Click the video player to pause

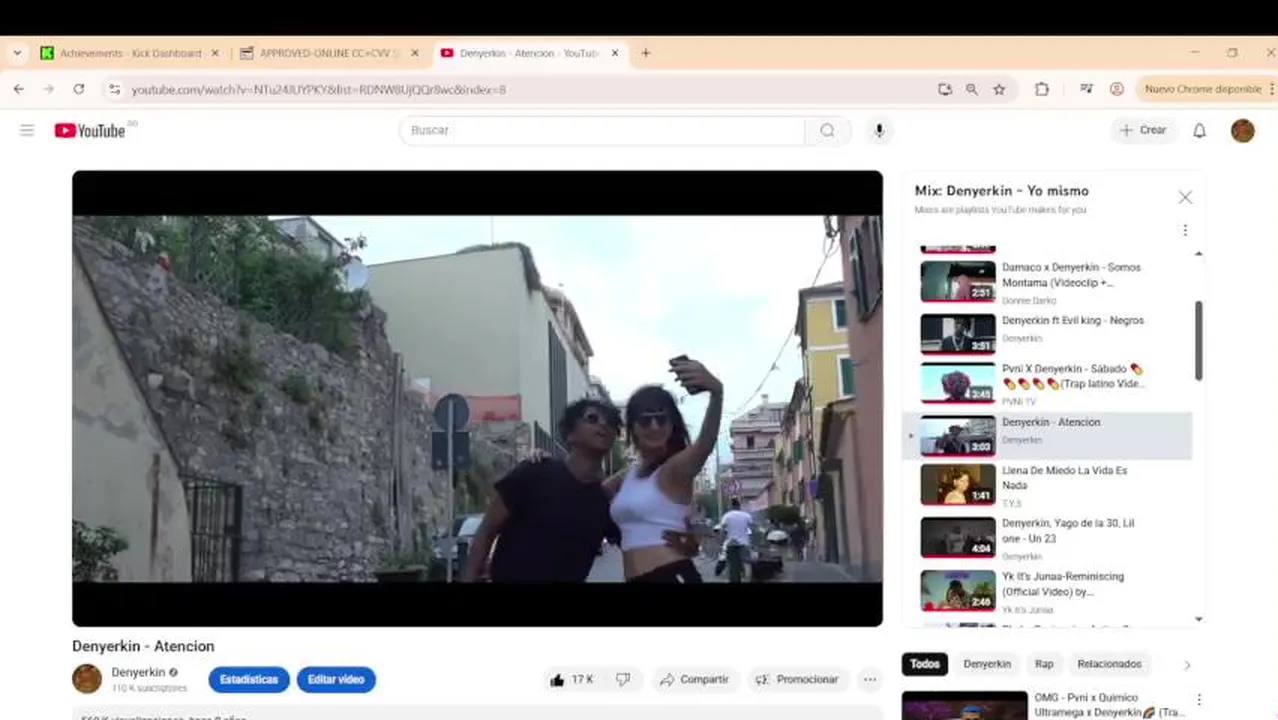click(x=477, y=398)
